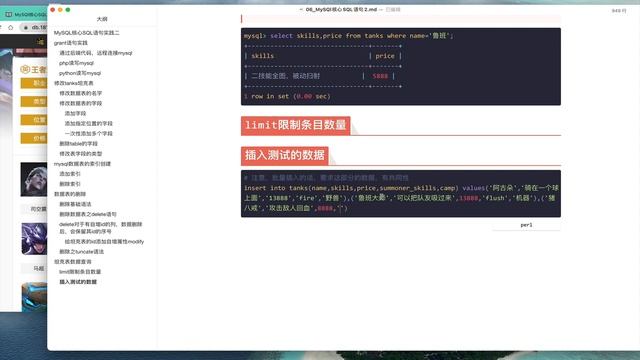Image resolution: width=640 pixels, height=360 pixels.
Task: Click the 5888 price value in result table
Action: [x=380, y=76]
